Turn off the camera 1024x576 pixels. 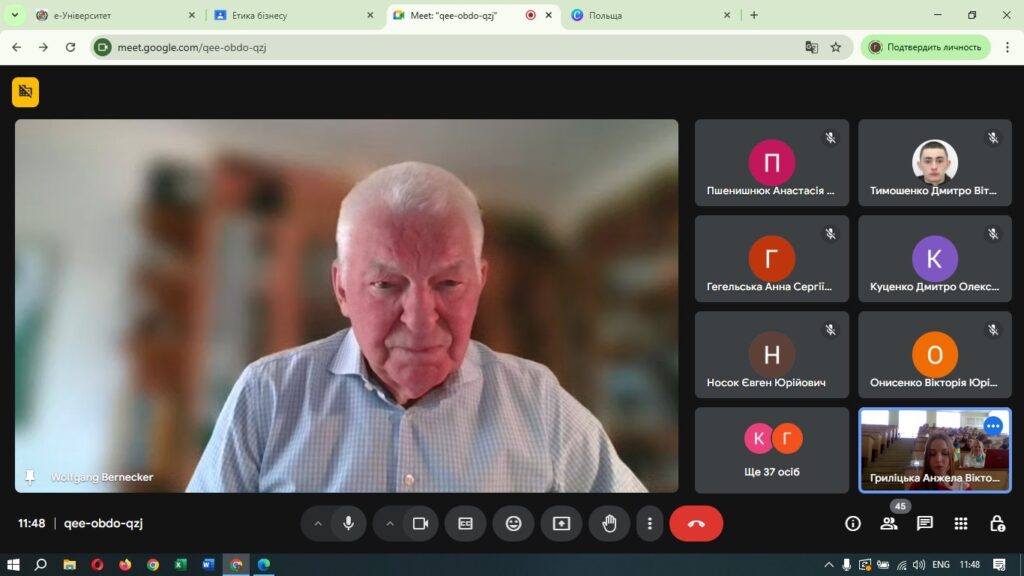click(420, 523)
